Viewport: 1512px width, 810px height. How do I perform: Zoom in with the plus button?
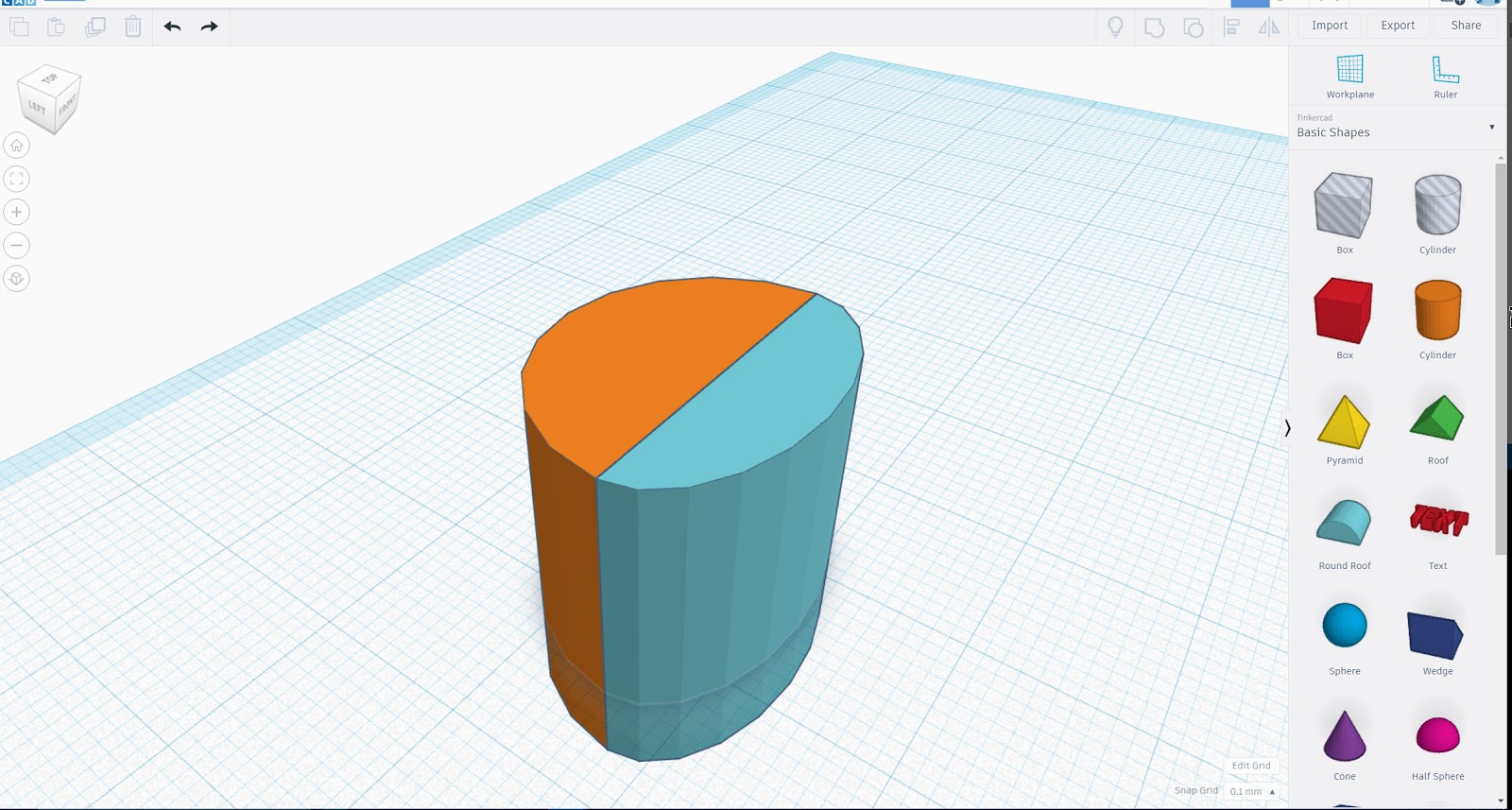[17, 212]
